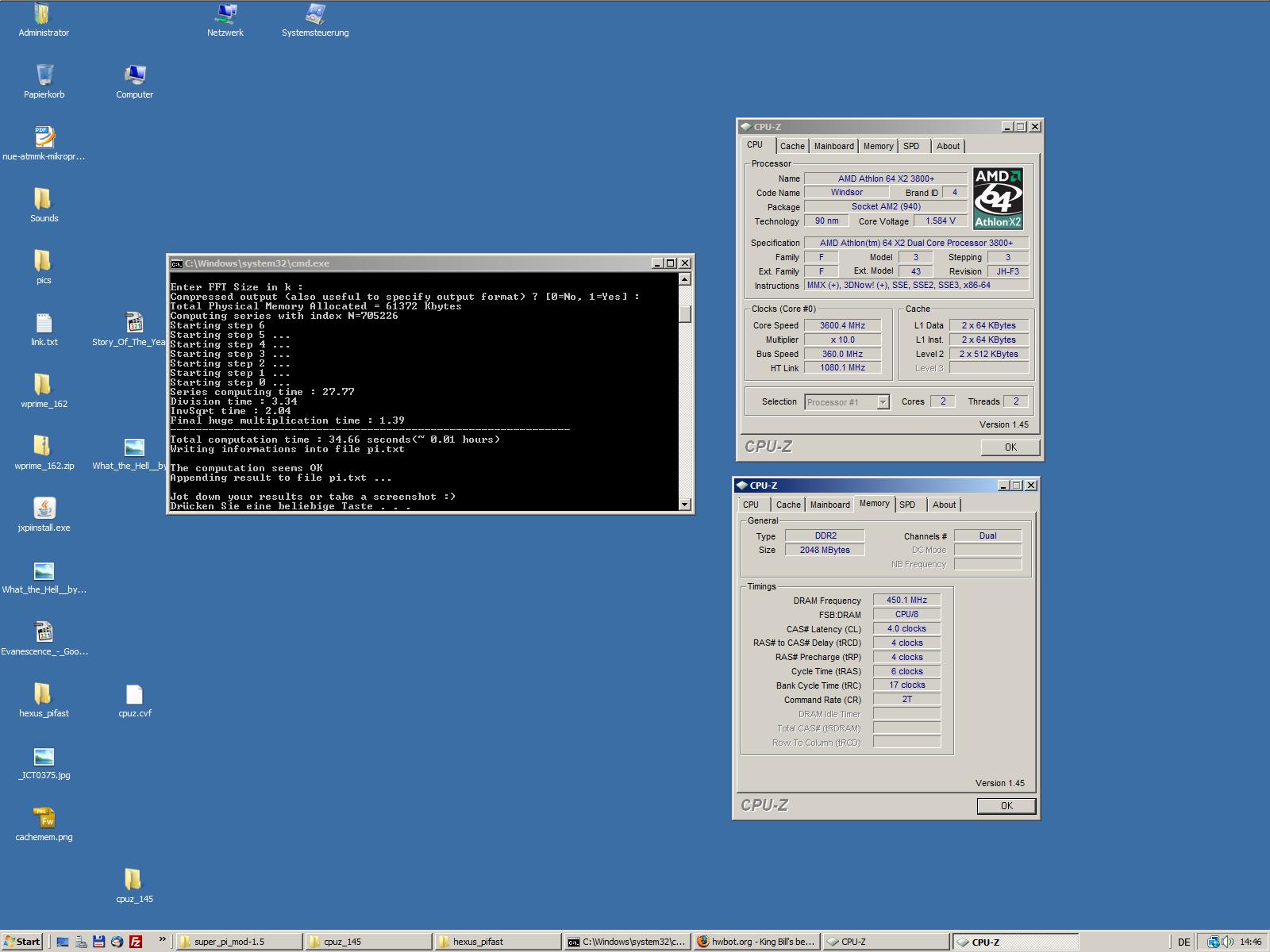Switch to Mainboard tab in upper CPU-Z window
Viewport: 1270px width, 952px height.
[833, 146]
